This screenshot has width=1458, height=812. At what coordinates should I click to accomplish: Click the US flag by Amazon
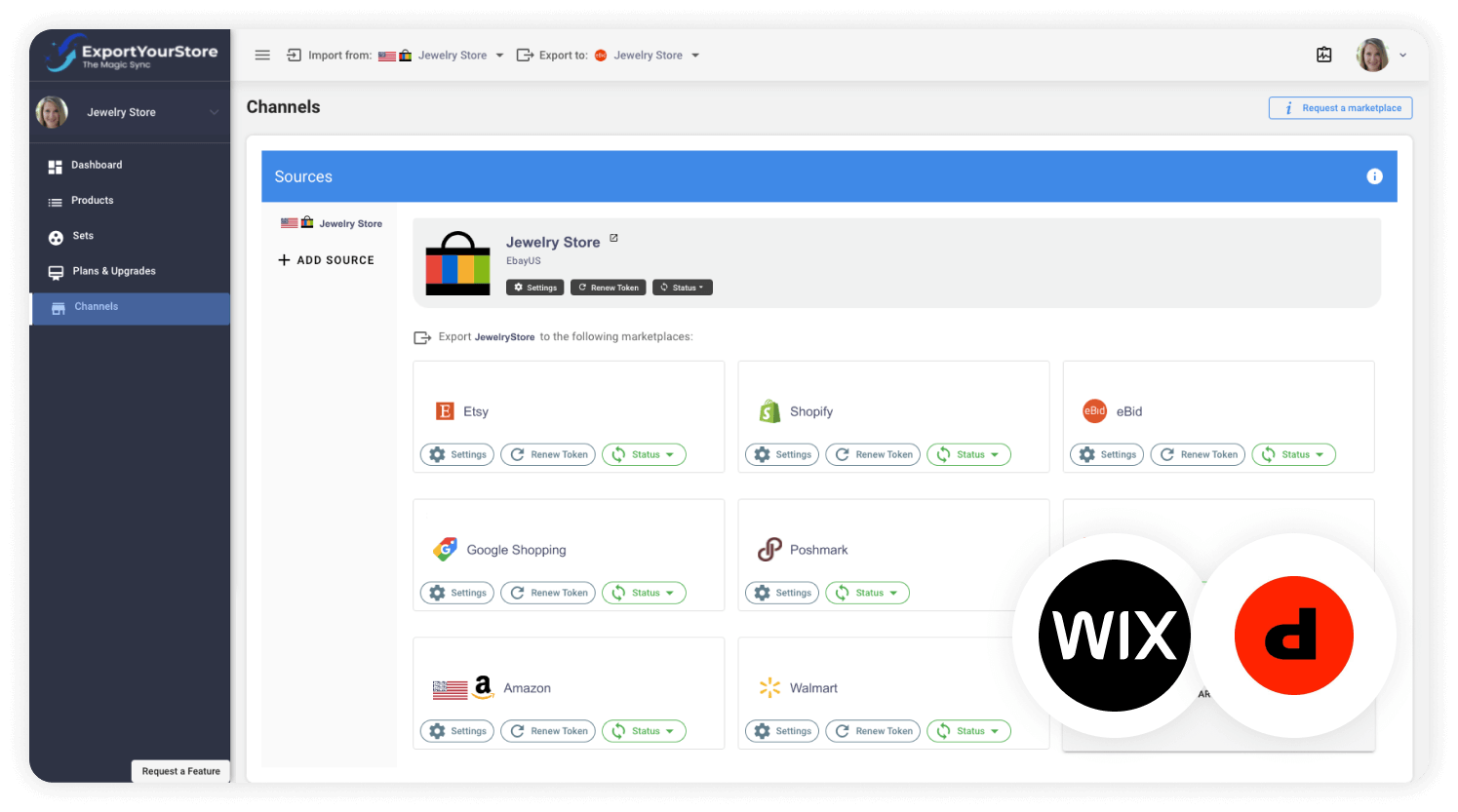tap(450, 689)
